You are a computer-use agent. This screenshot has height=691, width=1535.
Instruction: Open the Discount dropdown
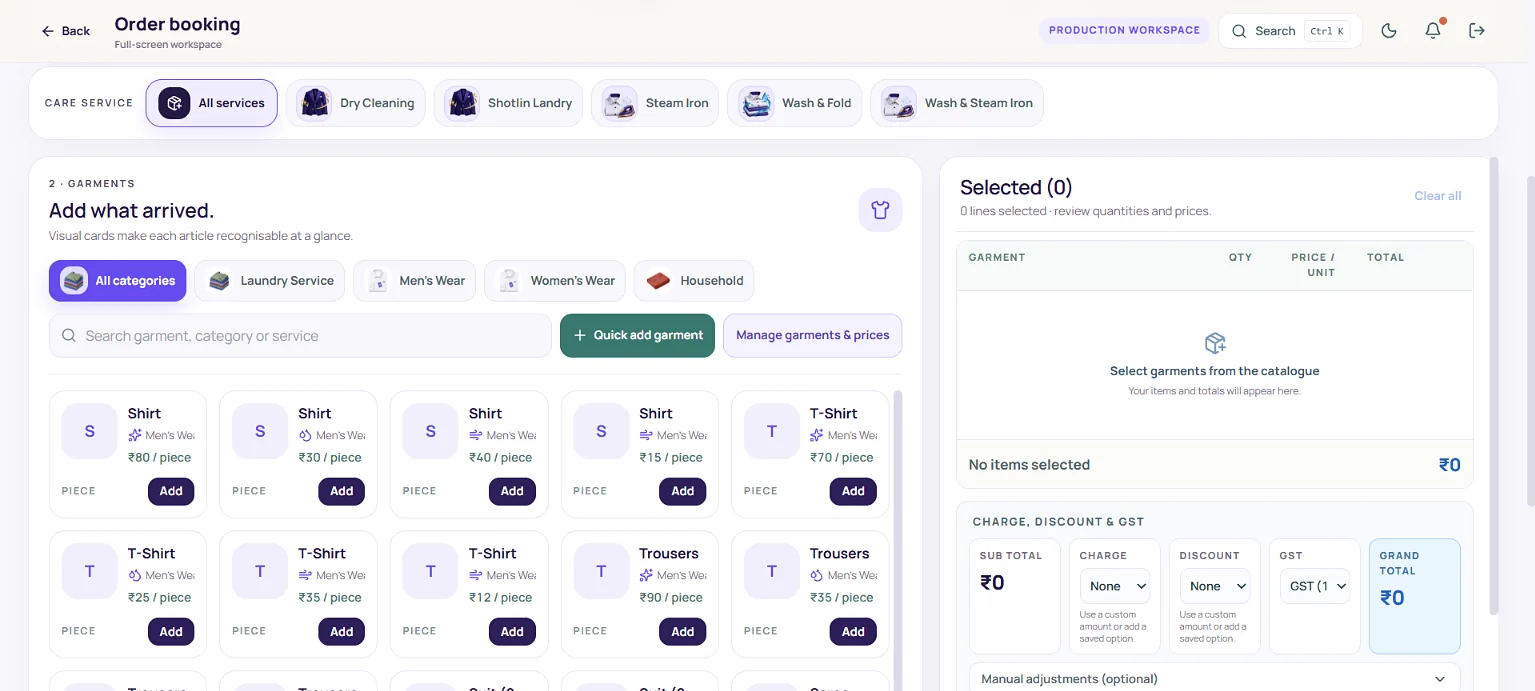pyautogui.click(x=1215, y=586)
